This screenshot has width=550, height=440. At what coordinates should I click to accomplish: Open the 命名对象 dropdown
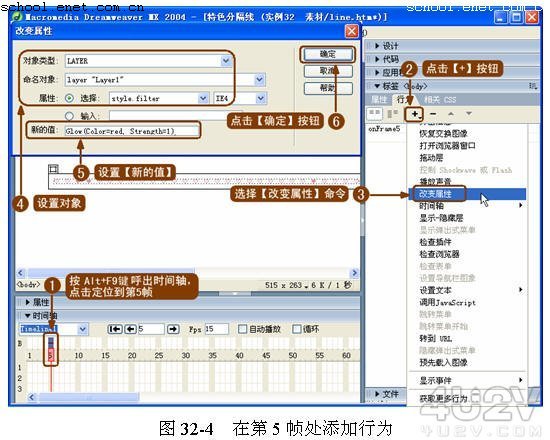(259, 80)
